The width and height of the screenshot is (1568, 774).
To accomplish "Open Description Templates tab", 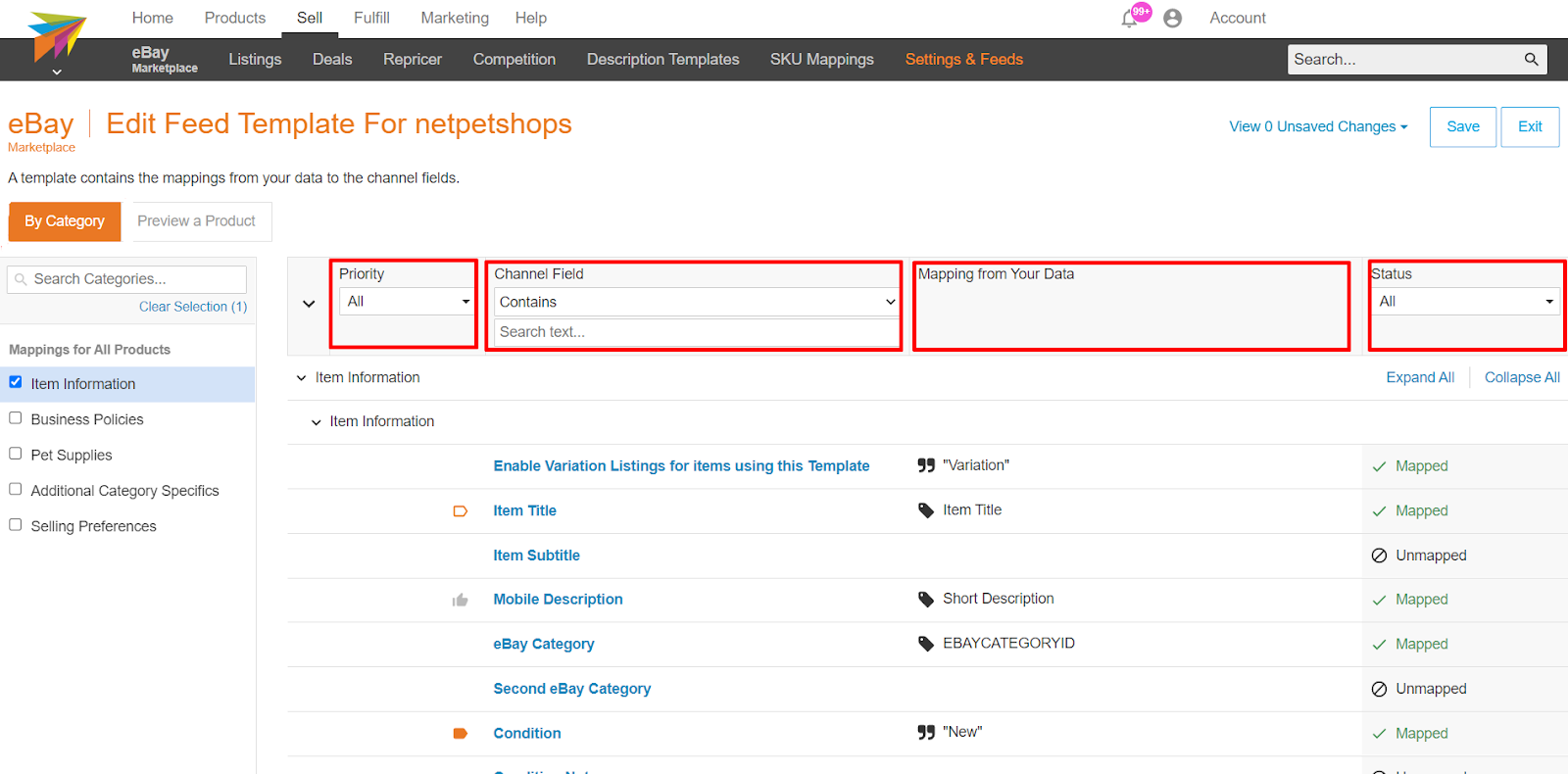I will pyautogui.click(x=663, y=60).
